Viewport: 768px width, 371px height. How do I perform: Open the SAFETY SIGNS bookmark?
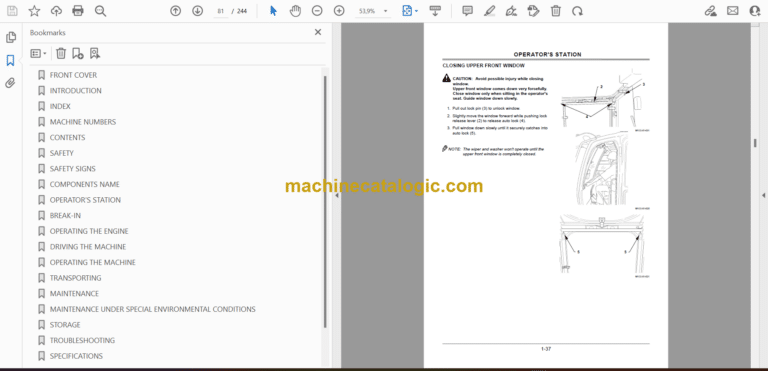72,169
